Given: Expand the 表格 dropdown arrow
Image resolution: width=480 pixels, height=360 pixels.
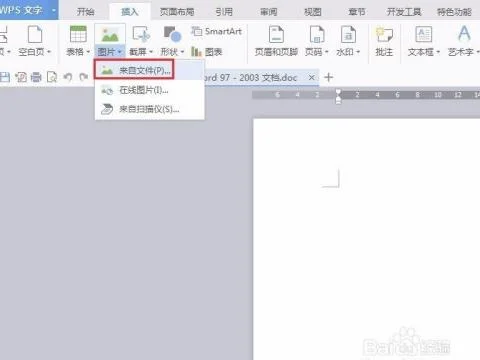Looking at the screenshot, I should [x=88, y=52].
